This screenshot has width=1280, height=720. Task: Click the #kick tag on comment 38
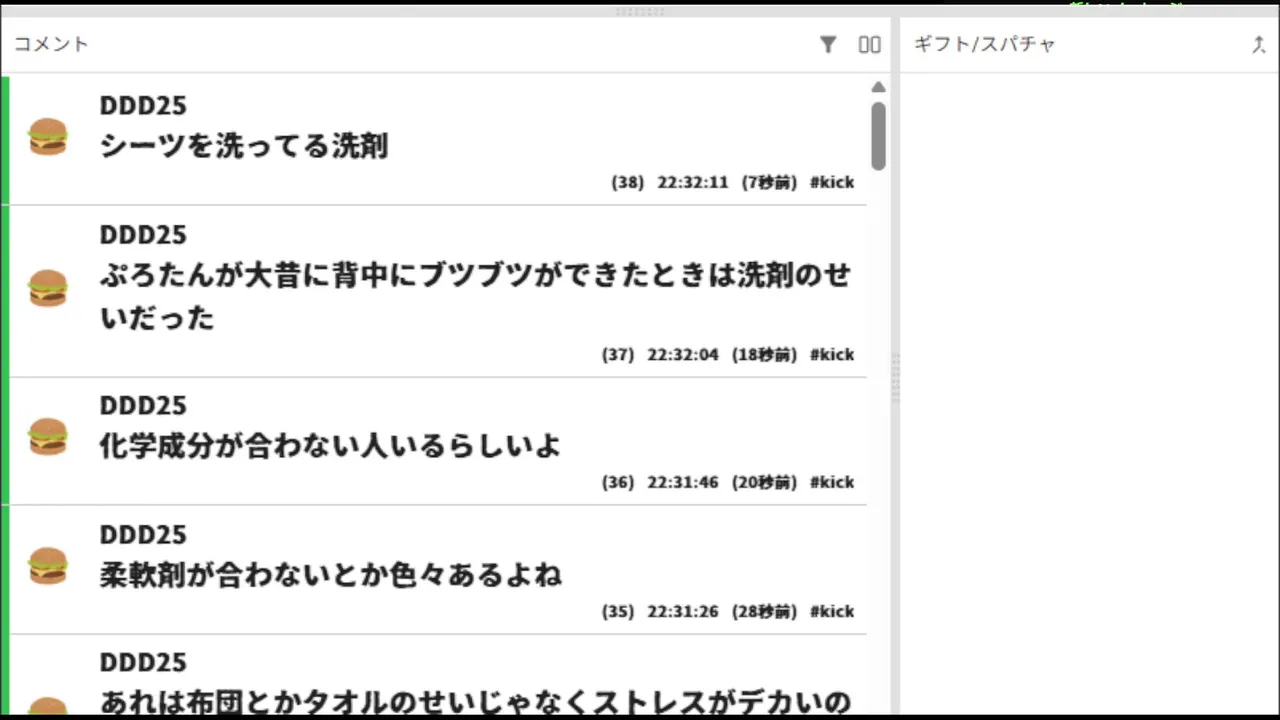[x=832, y=183]
